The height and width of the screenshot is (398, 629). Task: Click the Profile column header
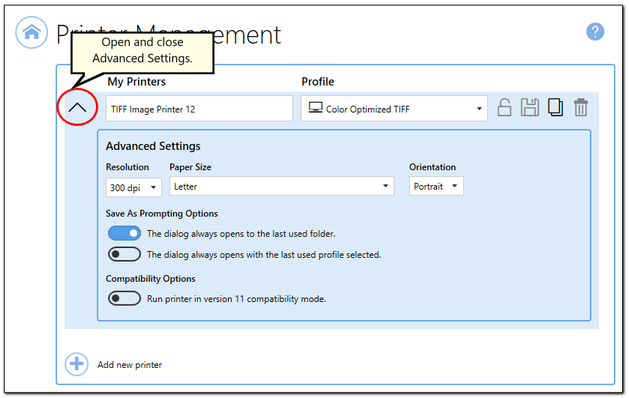(318, 81)
